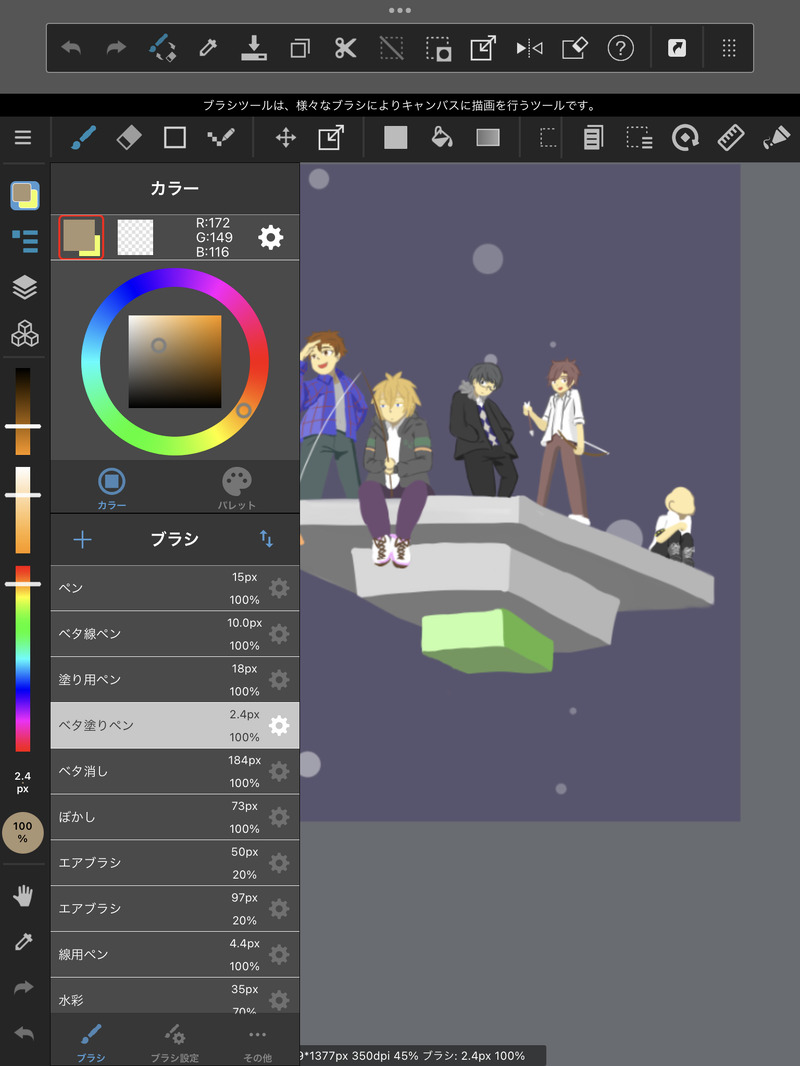Tap the brush list reorder arrows icon
Image resolution: width=800 pixels, height=1066 pixels.
pos(266,539)
